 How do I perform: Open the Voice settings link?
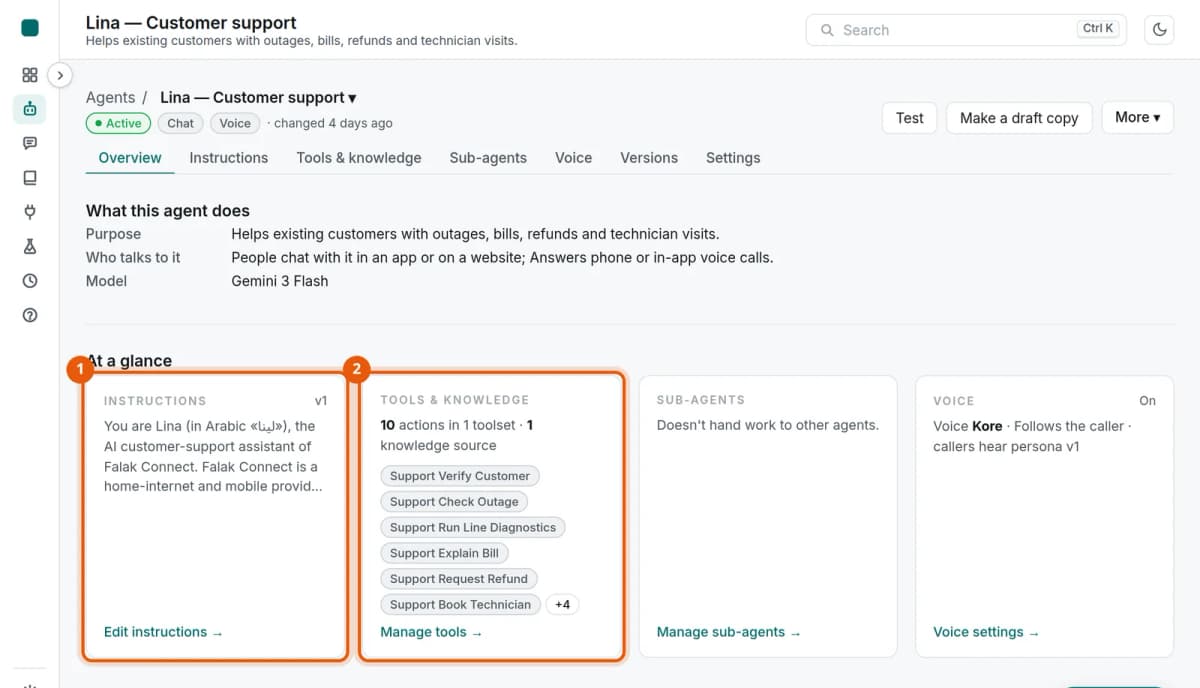[986, 632]
